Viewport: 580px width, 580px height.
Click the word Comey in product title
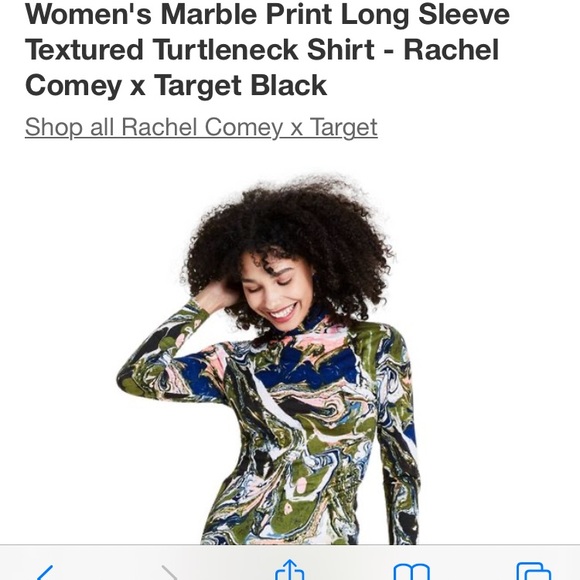(73, 87)
